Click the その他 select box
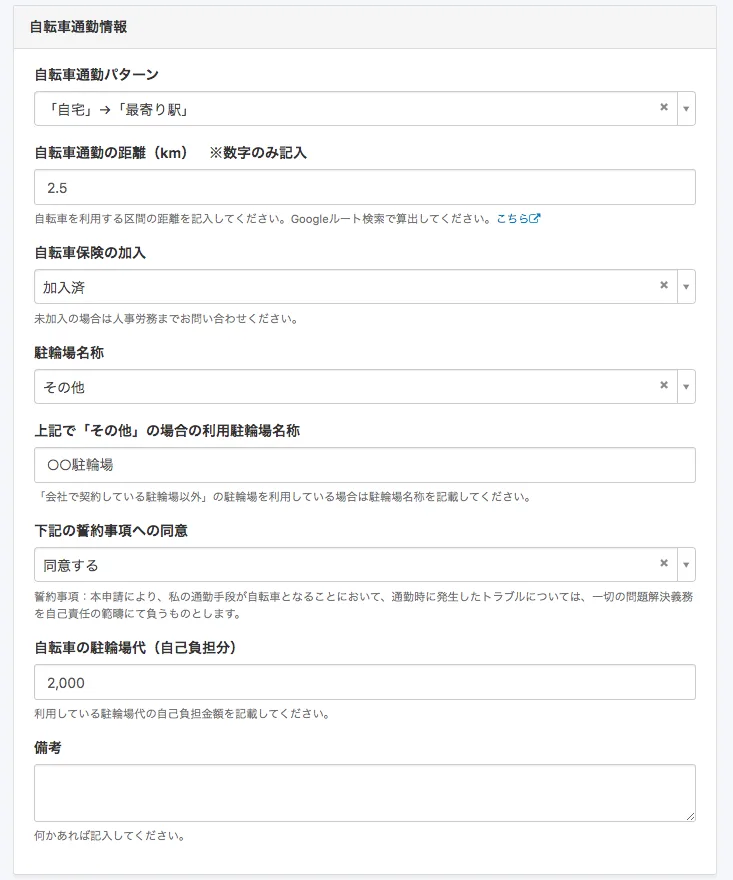733x880 pixels. coord(365,386)
